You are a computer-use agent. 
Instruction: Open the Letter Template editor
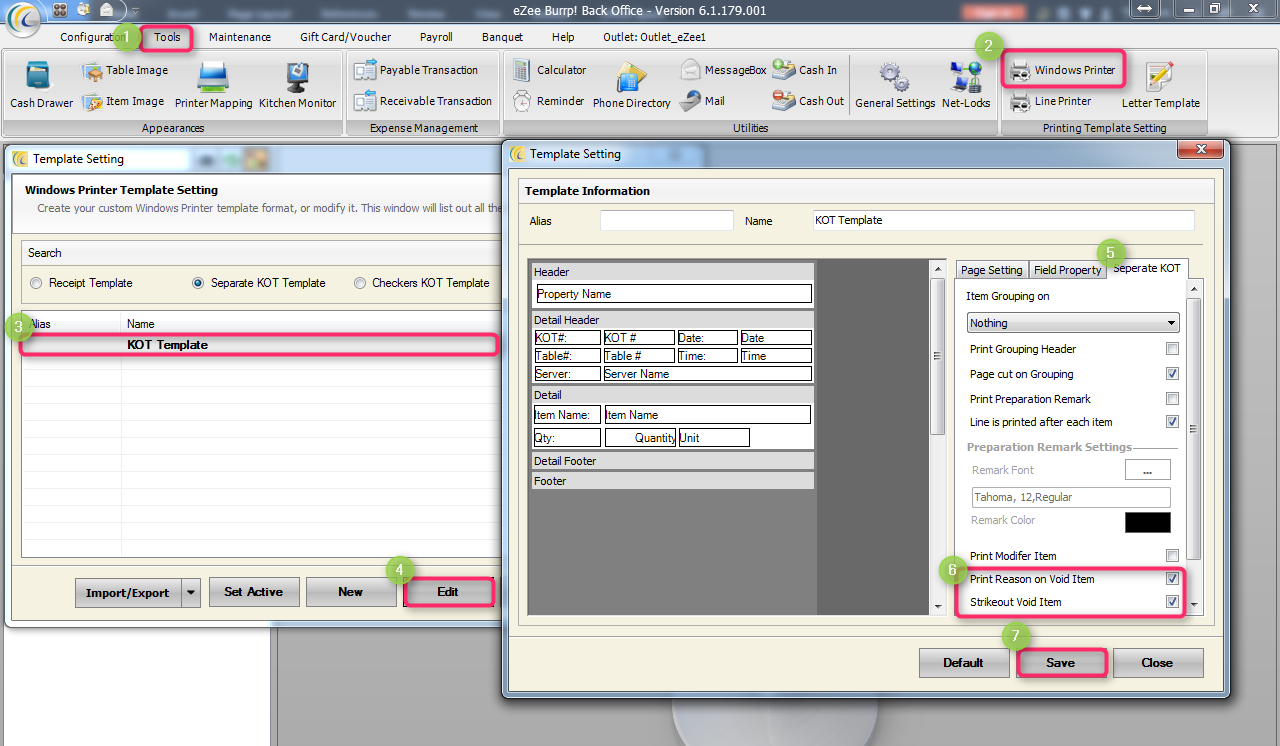pyautogui.click(x=1160, y=85)
